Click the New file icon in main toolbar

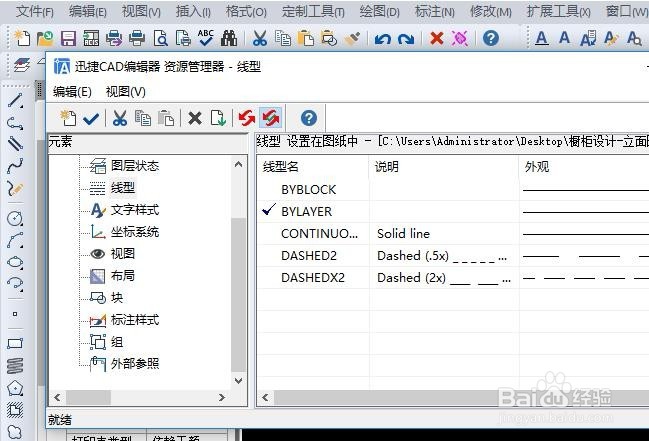click(22, 38)
